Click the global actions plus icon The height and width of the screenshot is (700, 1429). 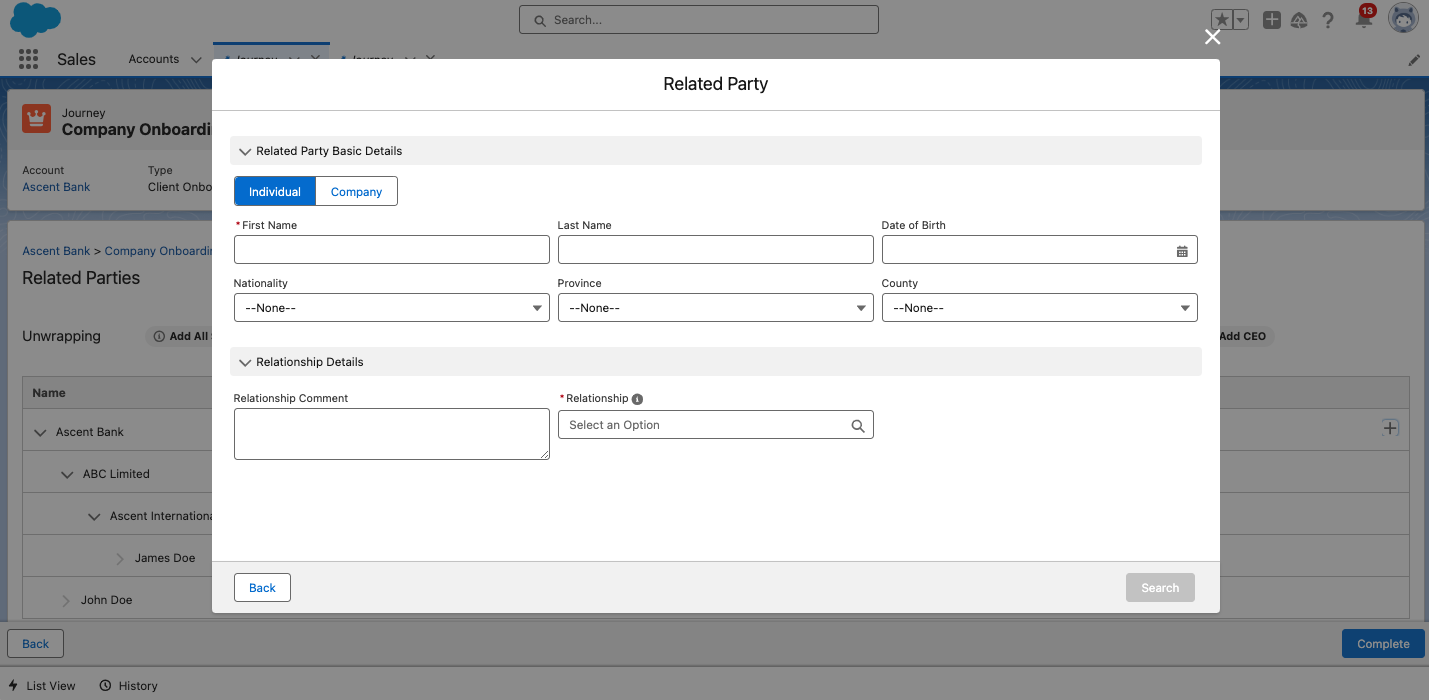point(1271,20)
